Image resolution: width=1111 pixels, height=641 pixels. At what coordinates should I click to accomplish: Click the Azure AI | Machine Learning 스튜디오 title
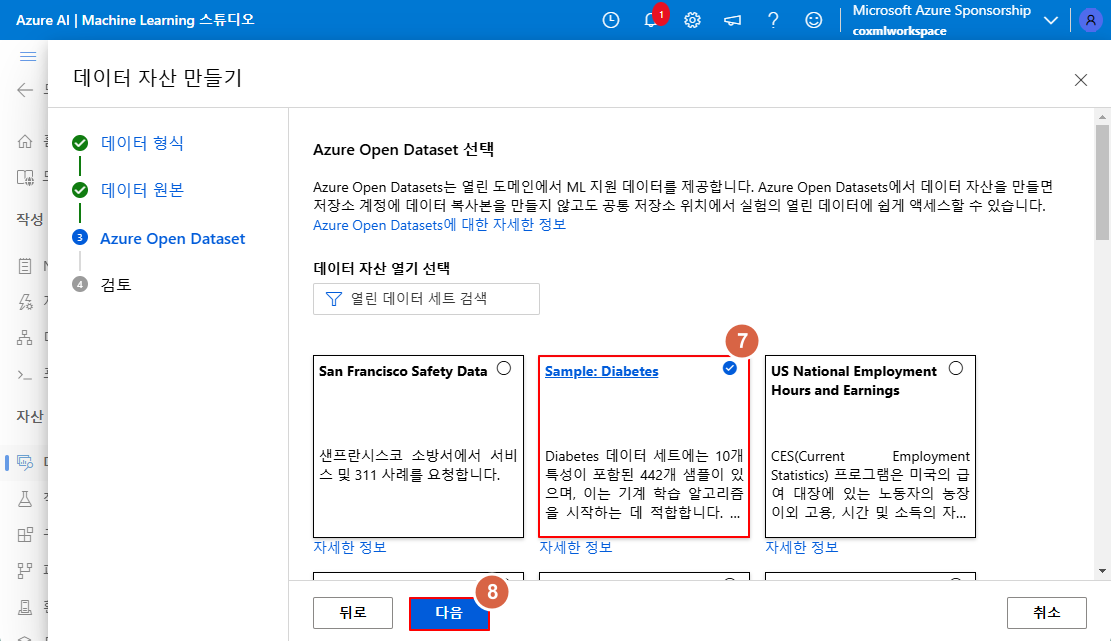tap(135, 20)
